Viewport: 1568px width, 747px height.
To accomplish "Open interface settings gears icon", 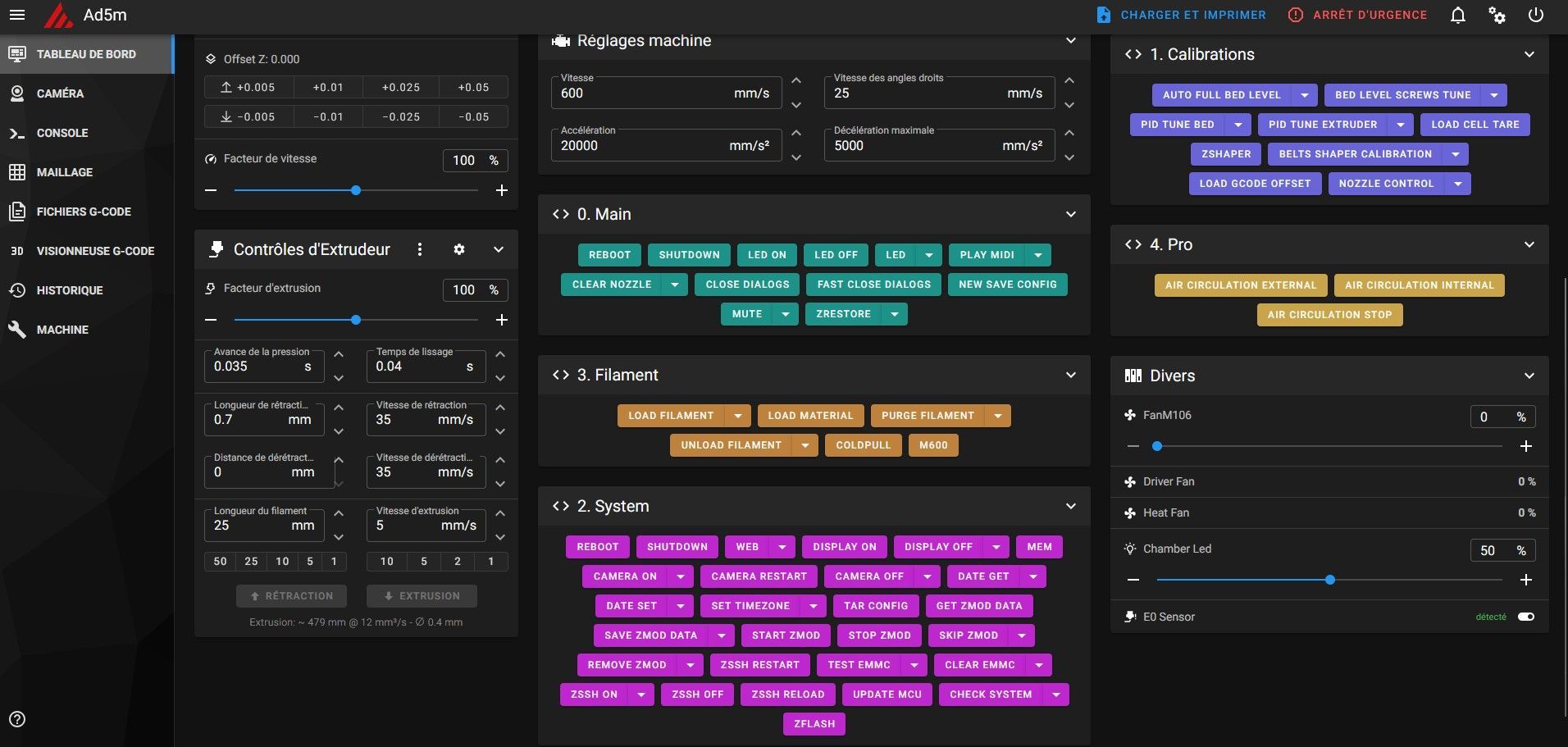I will pos(1497,15).
